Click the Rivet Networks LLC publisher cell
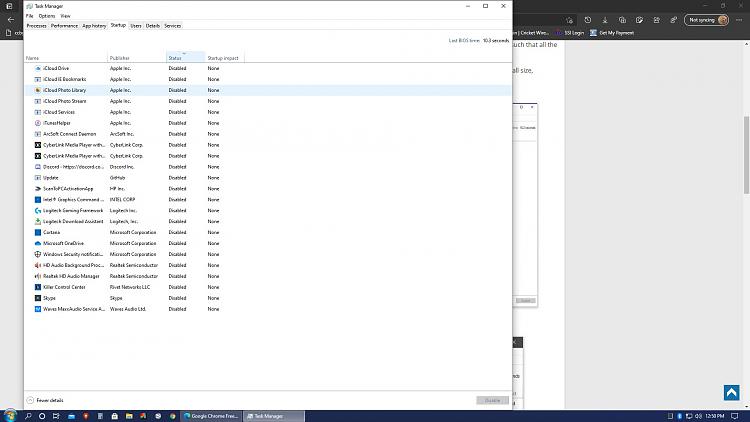This screenshot has height=422, width=750. coord(130,287)
